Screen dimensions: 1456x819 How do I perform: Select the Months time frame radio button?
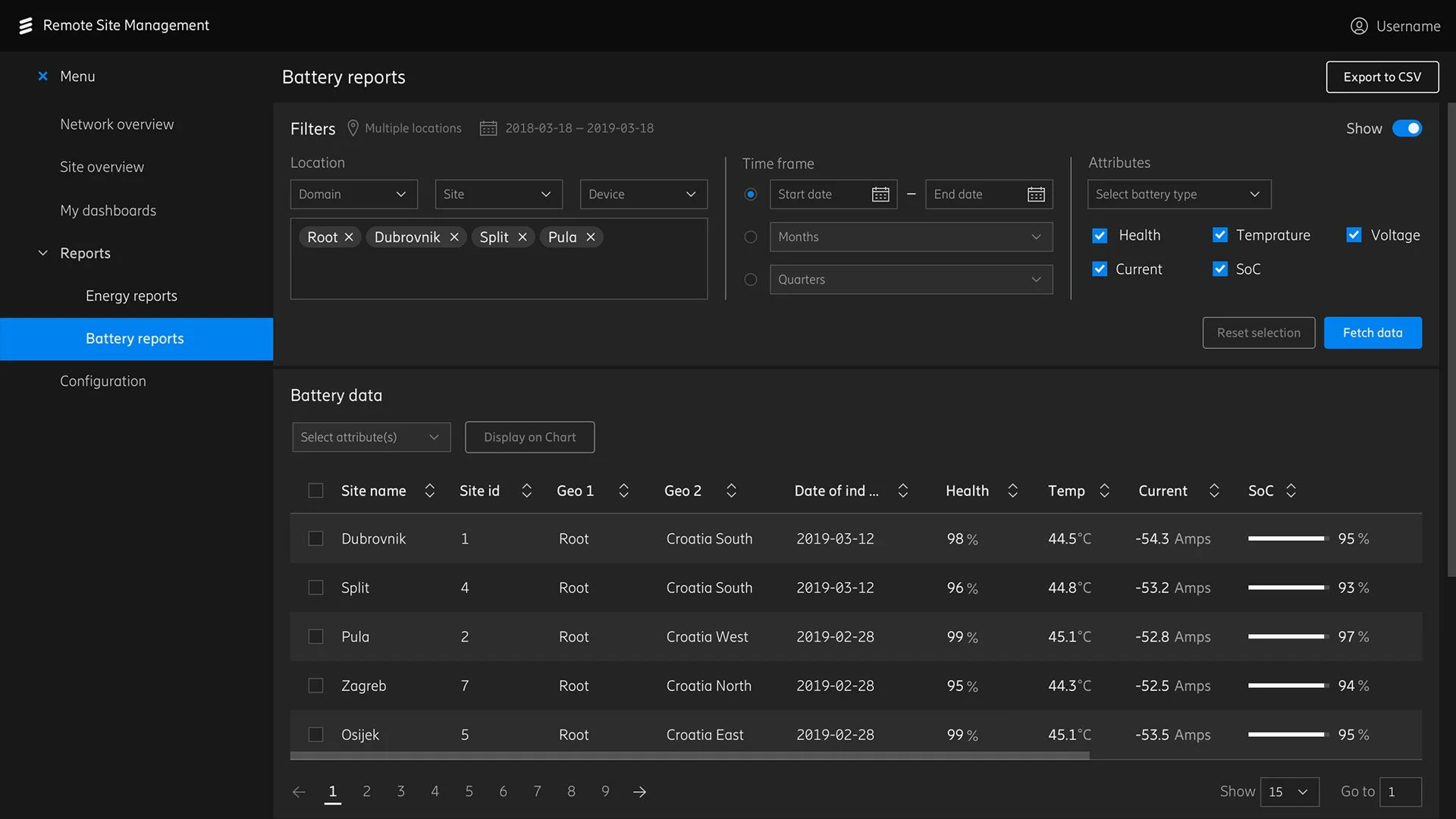point(751,237)
